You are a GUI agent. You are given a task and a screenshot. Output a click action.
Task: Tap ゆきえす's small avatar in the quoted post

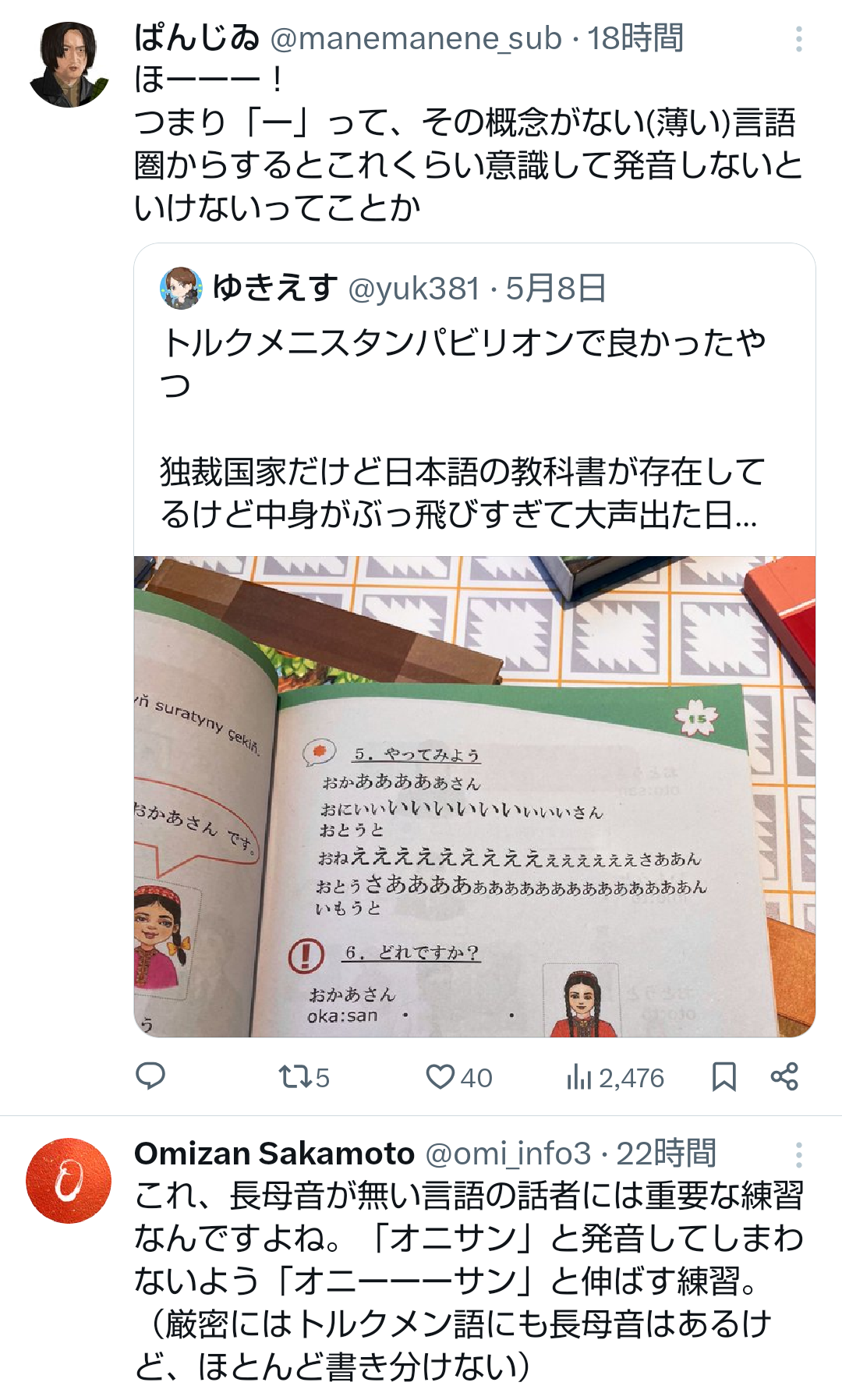point(181,288)
